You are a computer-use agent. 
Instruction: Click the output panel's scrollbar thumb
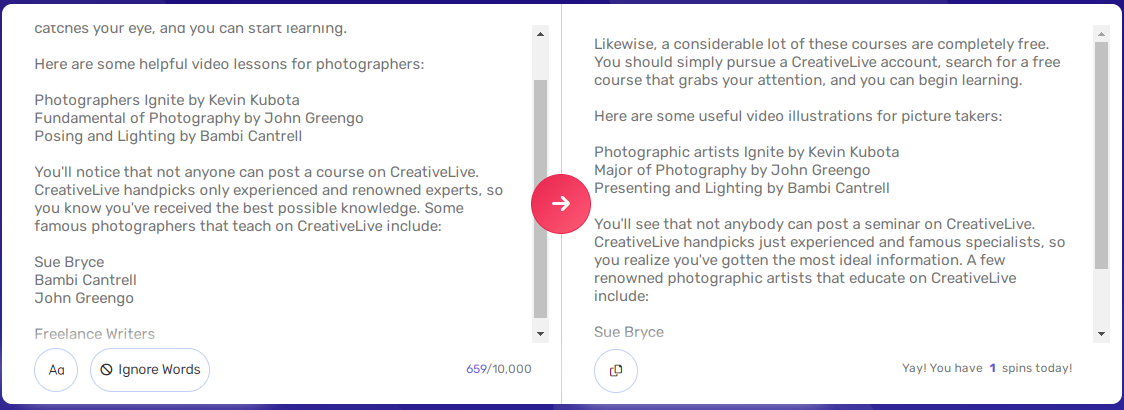click(1101, 155)
